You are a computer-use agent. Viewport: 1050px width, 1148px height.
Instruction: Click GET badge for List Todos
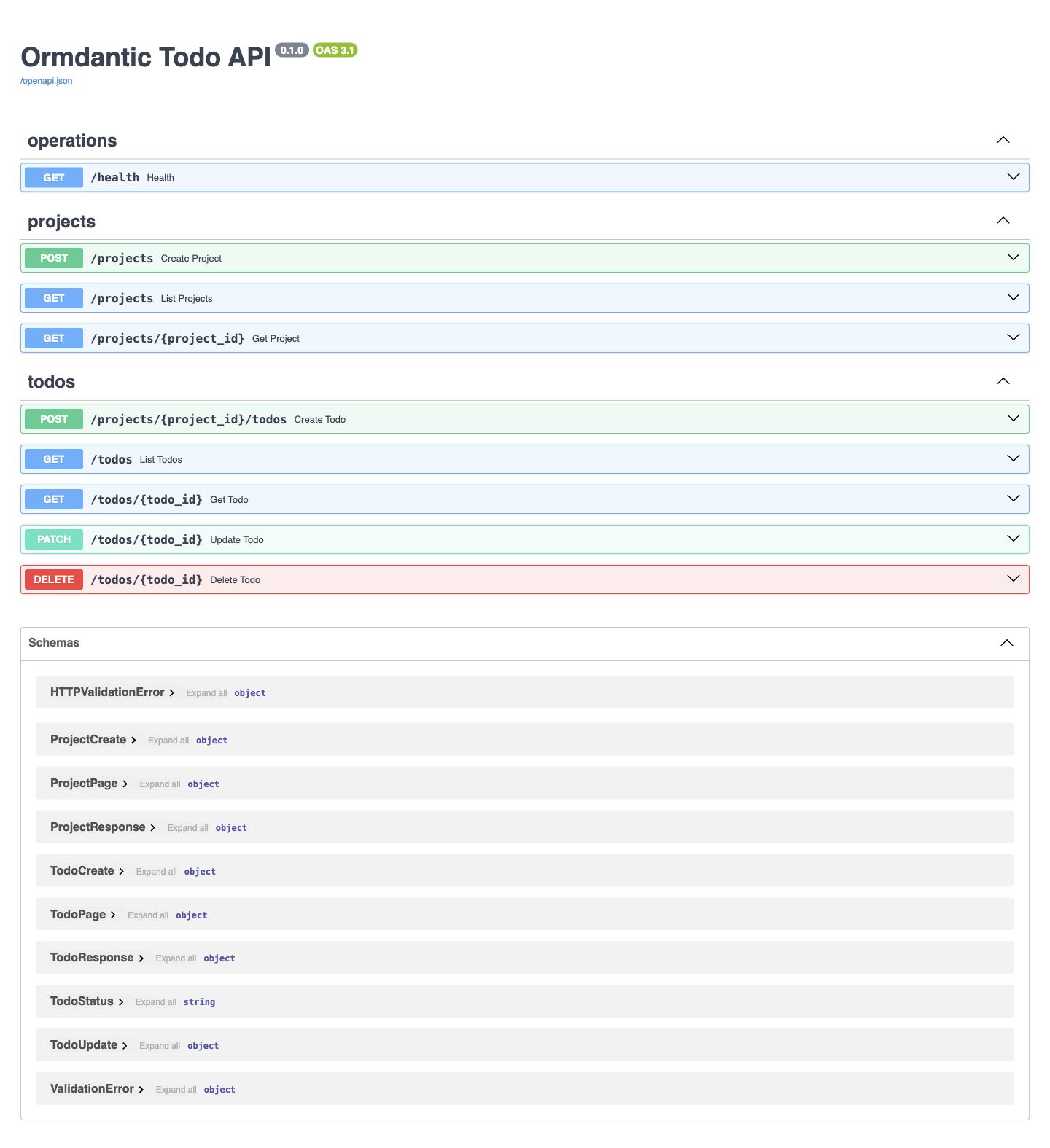(54, 459)
